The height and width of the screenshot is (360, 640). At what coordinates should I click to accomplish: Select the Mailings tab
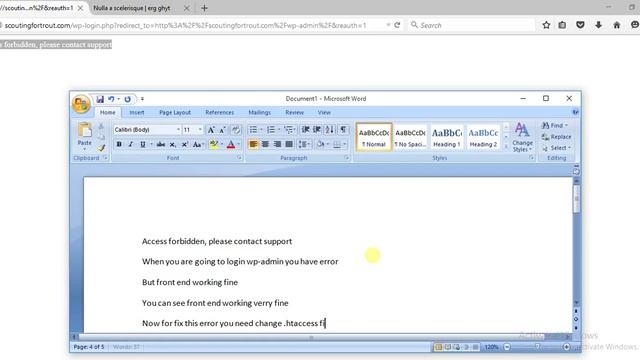pyautogui.click(x=260, y=112)
